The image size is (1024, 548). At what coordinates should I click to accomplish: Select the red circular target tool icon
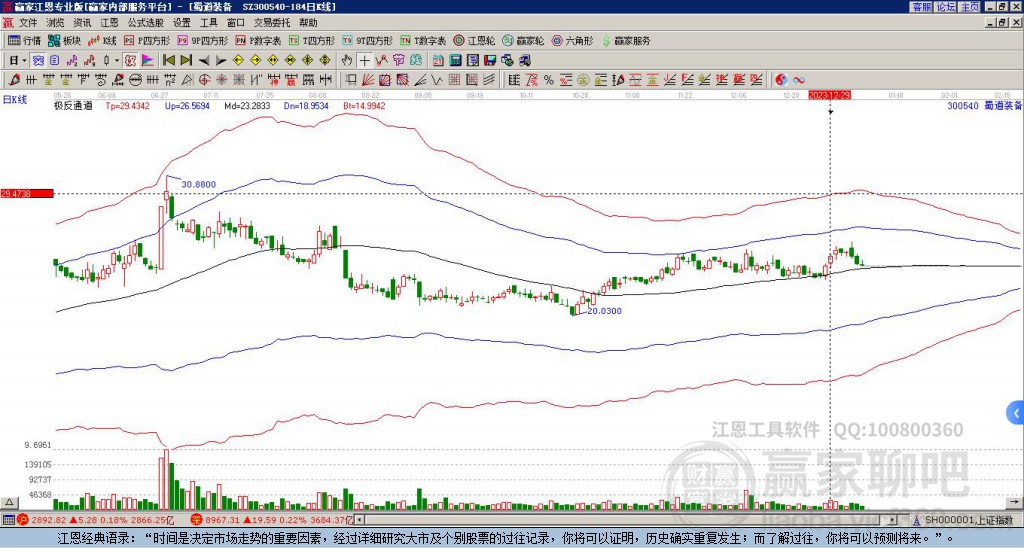pyautogui.click(x=204, y=80)
